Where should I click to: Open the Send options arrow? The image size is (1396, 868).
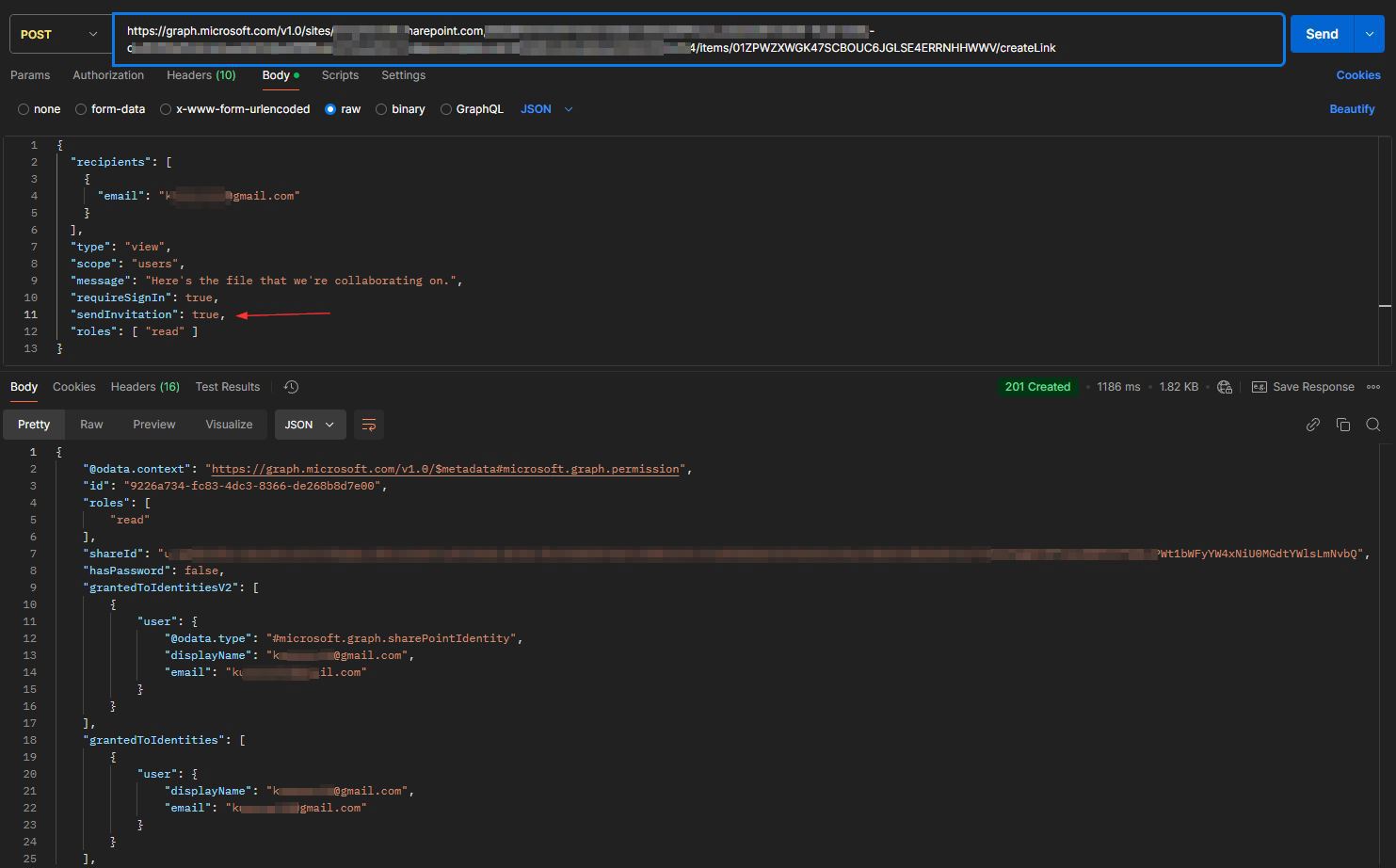click(x=1370, y=34)
